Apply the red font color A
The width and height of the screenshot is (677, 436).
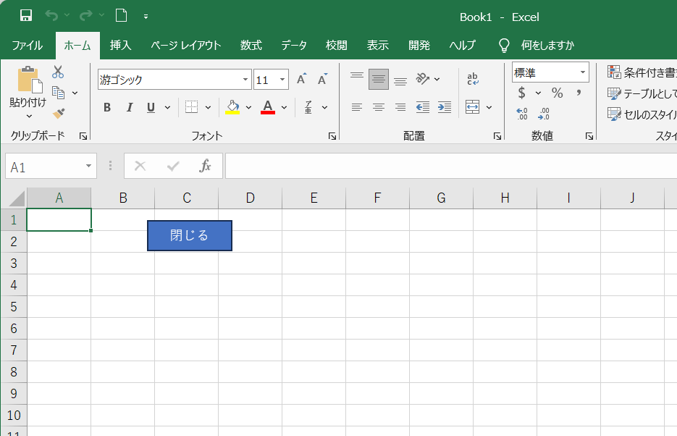point(268,107)
